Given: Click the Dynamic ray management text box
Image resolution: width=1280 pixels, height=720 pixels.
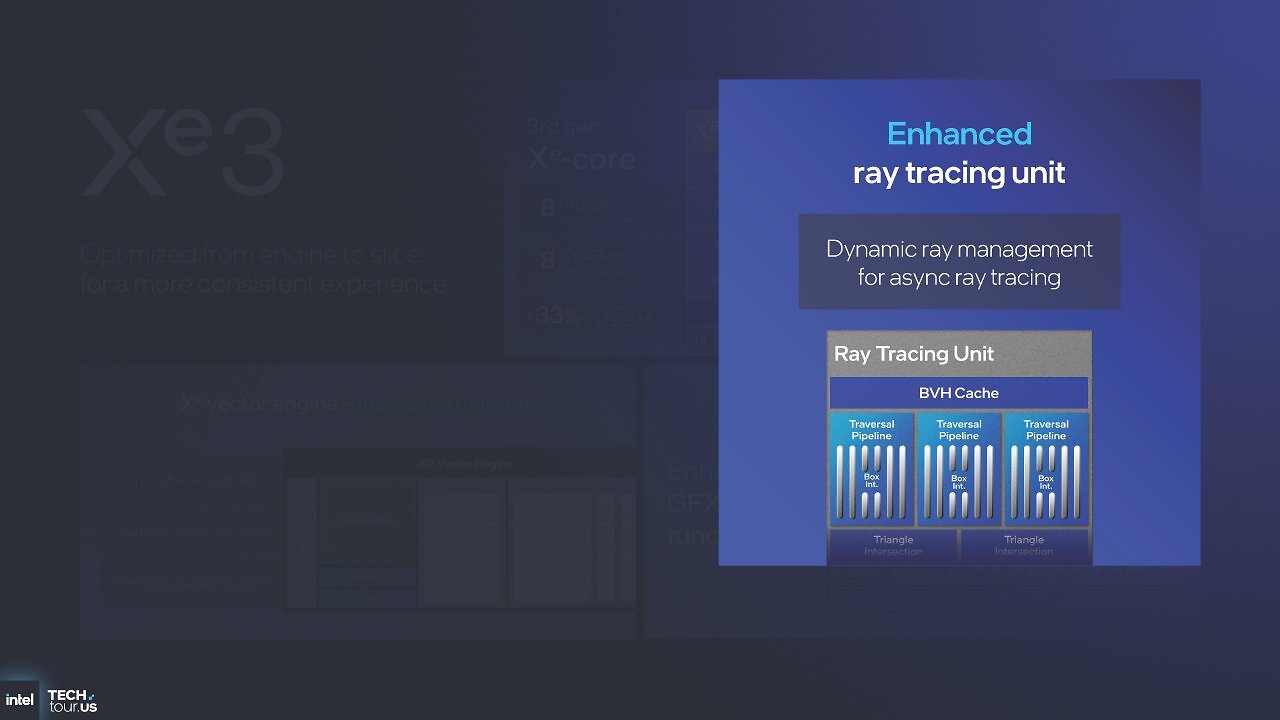Looking at the screenshot, I should point(959,262).
